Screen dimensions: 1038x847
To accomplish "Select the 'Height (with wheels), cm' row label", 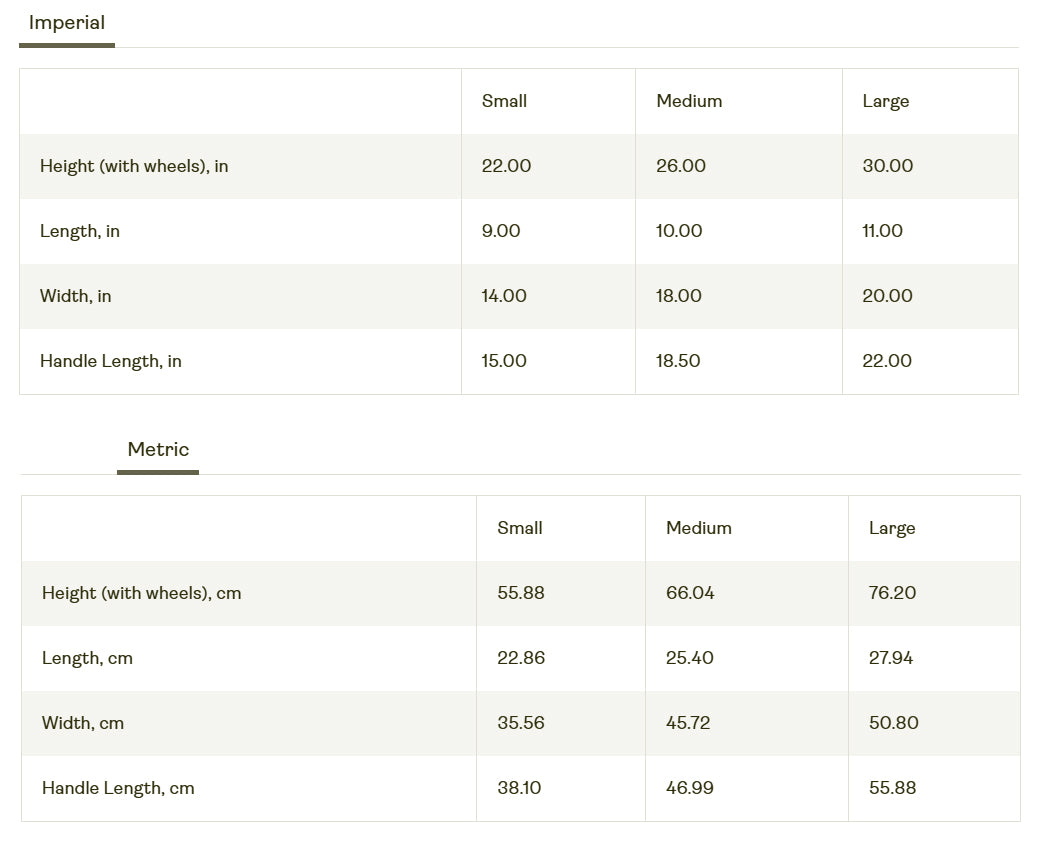I will click(x=141, y=593).
